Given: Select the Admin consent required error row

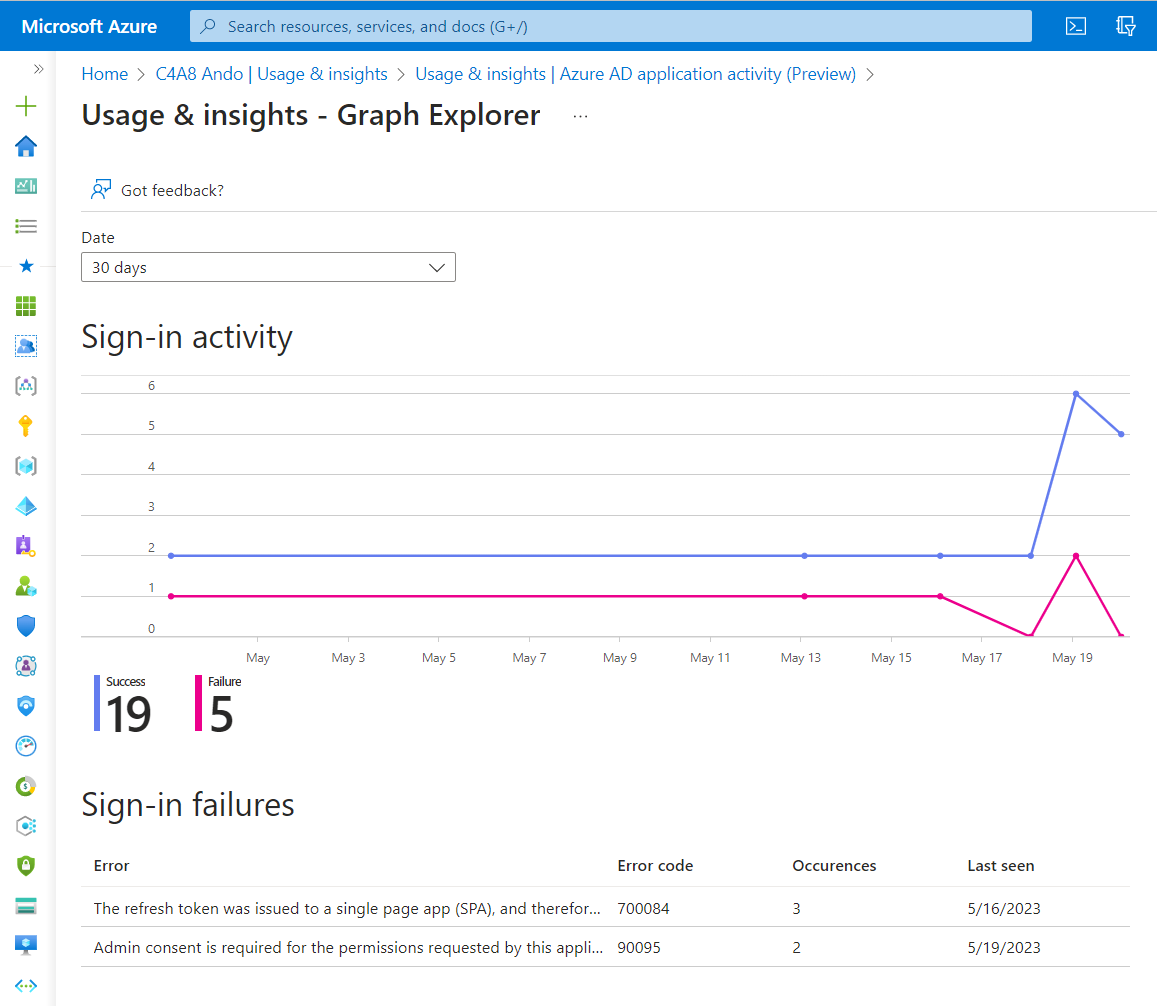Looking at the screenshot, I should click(x=605, y=947).
